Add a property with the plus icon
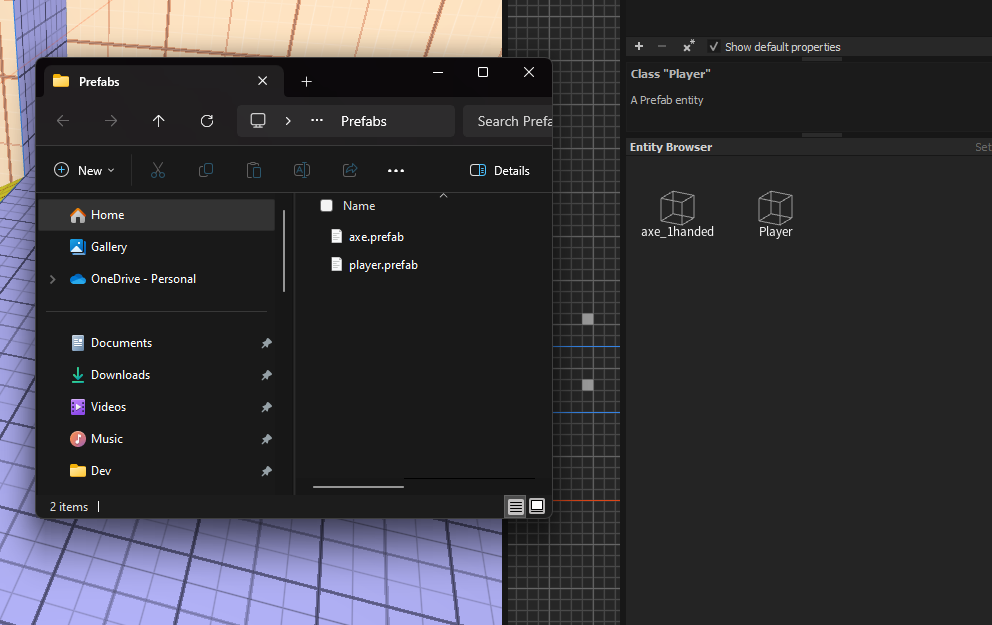992x625 pixels. coord(639,46)
